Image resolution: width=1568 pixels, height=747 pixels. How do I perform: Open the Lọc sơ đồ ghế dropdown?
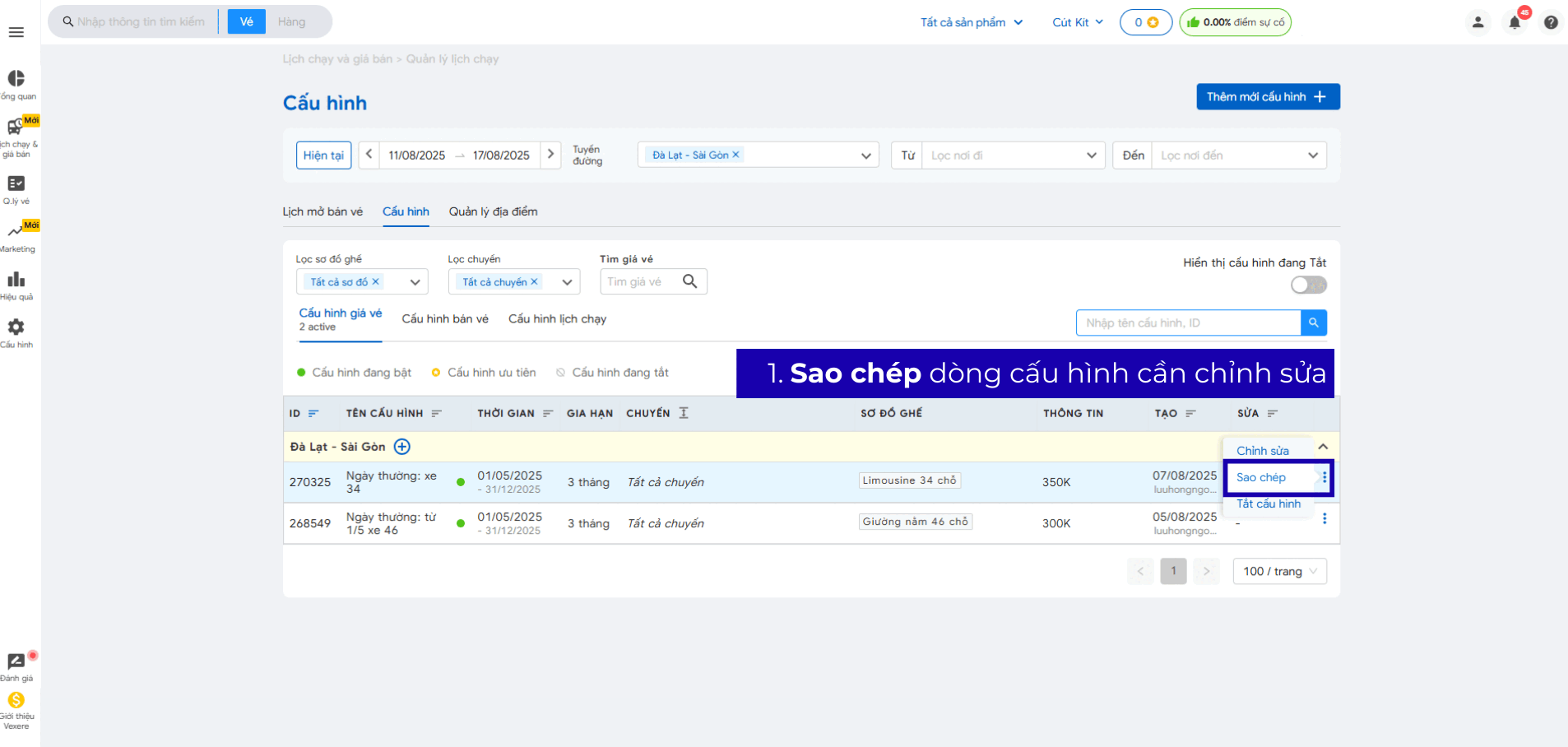tap(415, 282)
